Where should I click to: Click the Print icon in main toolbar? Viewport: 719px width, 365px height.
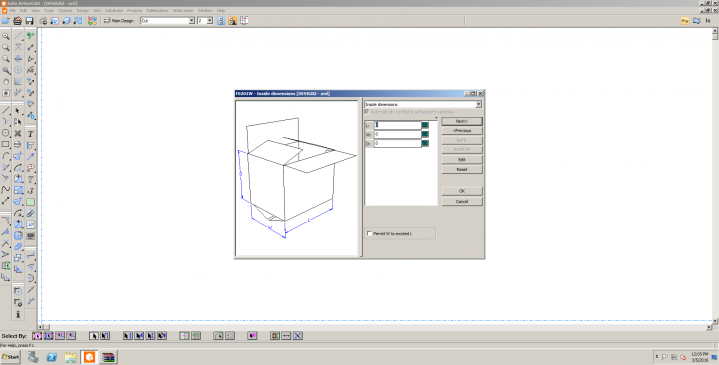pyautogui.click(x=17, y=21)
